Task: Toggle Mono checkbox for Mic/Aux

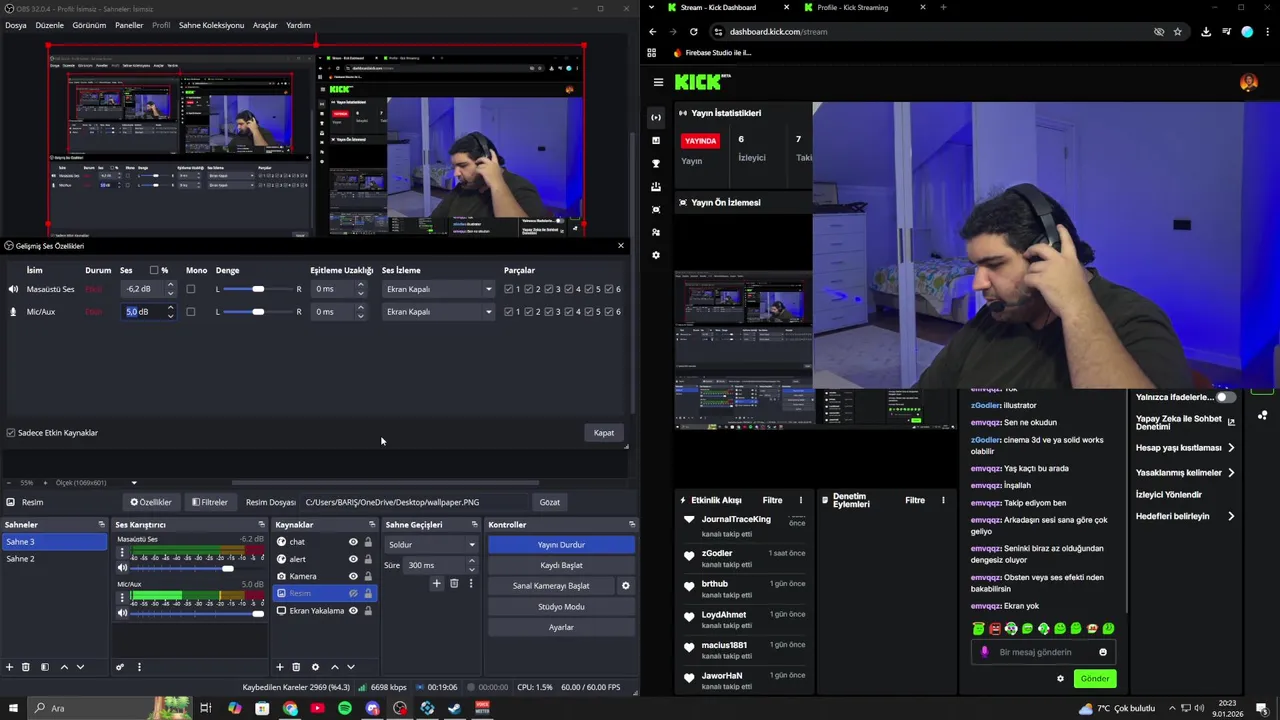Action: [191, 312]
